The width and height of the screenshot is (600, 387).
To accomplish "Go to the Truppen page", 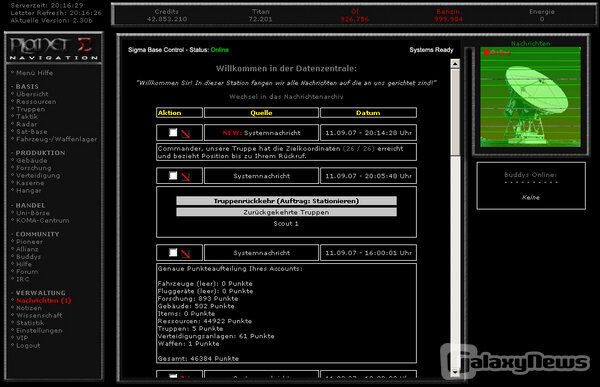I will (x=30, y=109).
